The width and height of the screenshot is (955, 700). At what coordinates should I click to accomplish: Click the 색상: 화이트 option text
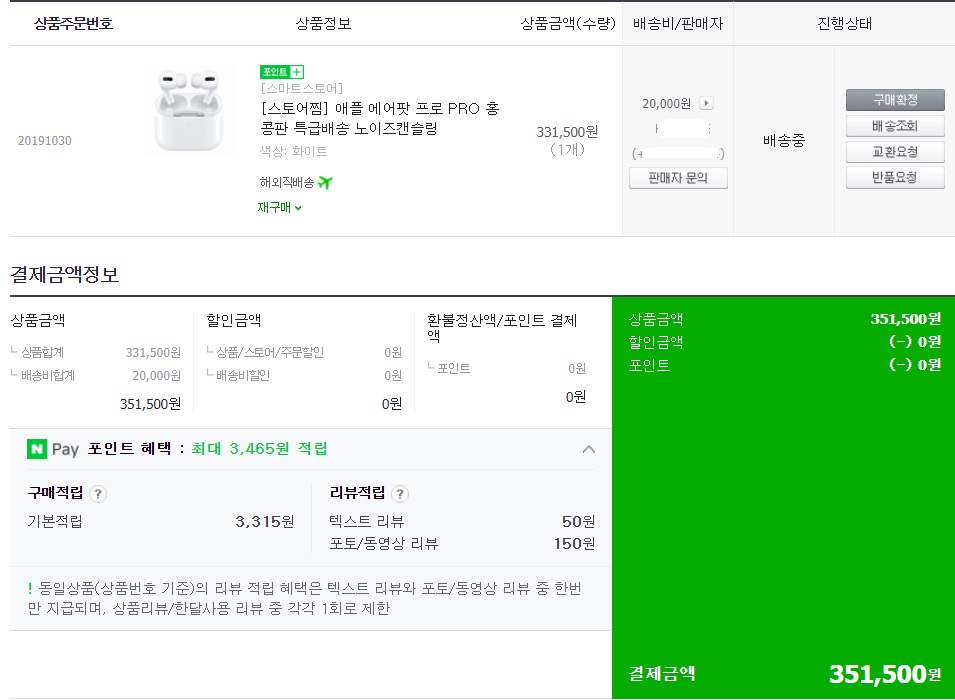[294, 151]
